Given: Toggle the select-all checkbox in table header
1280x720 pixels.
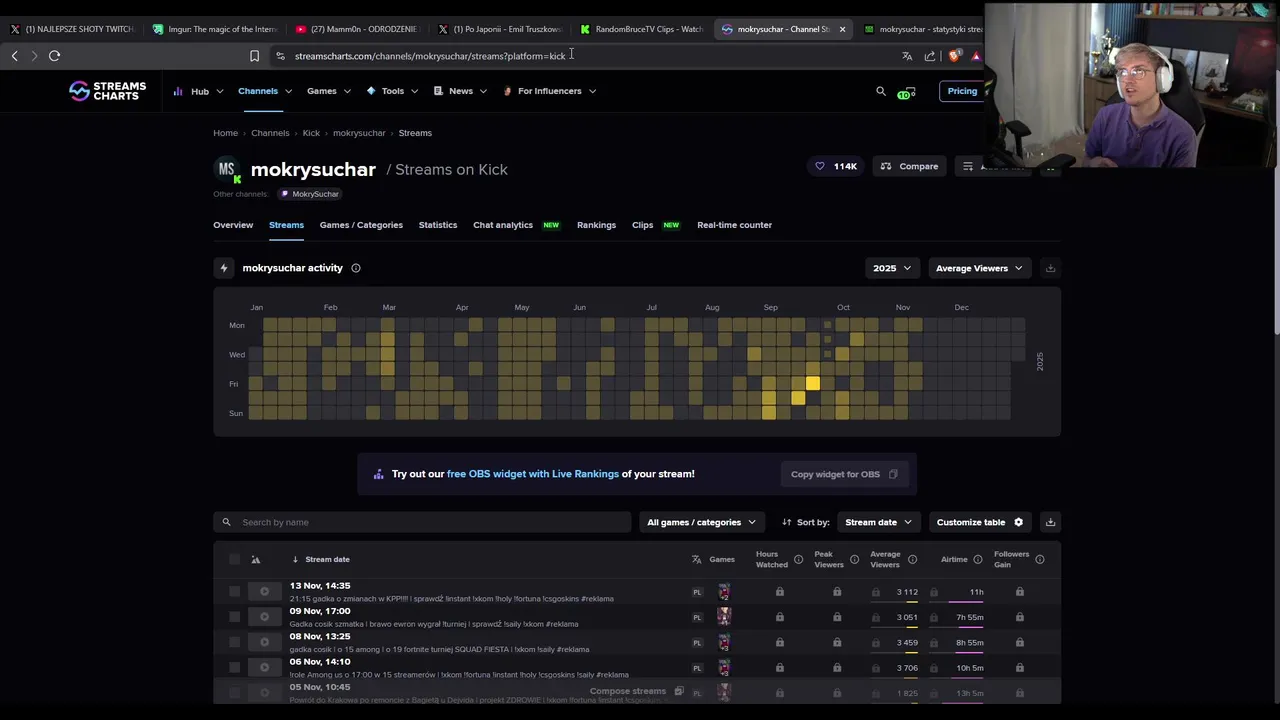Looking at the screenshot, I should point(234,560).
